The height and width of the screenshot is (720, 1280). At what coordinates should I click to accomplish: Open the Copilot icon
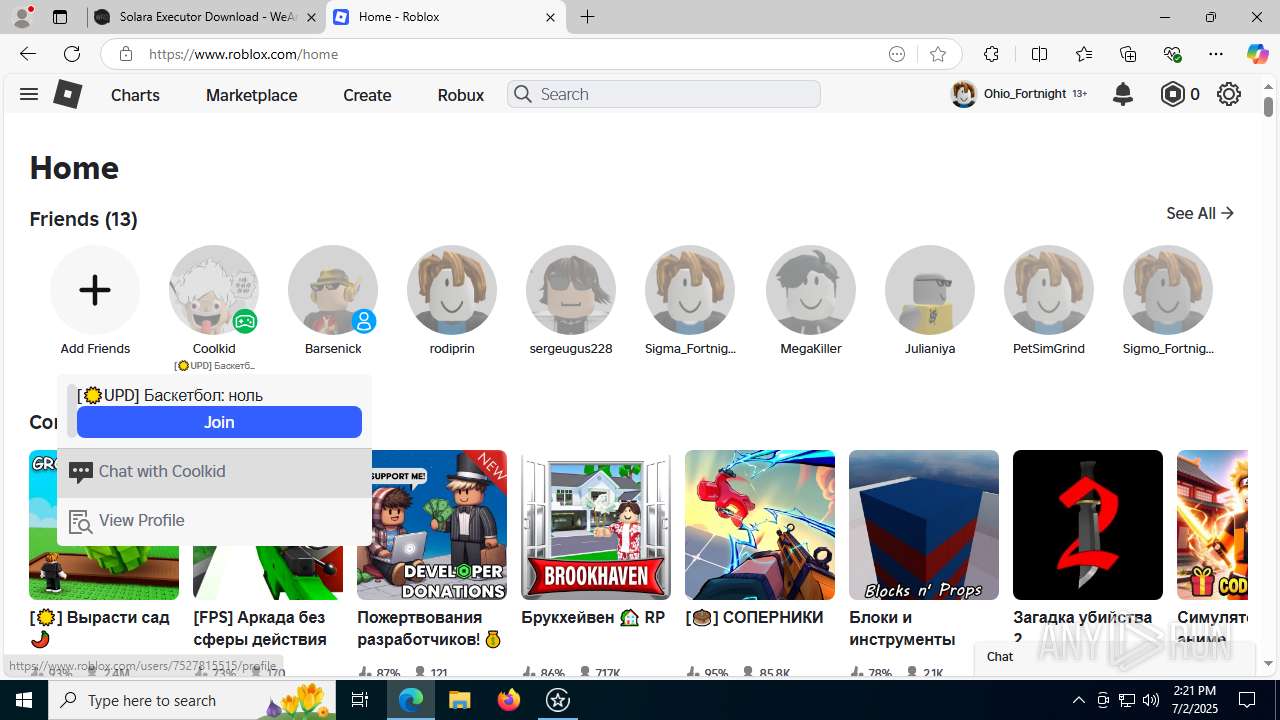pos(1257,54)
